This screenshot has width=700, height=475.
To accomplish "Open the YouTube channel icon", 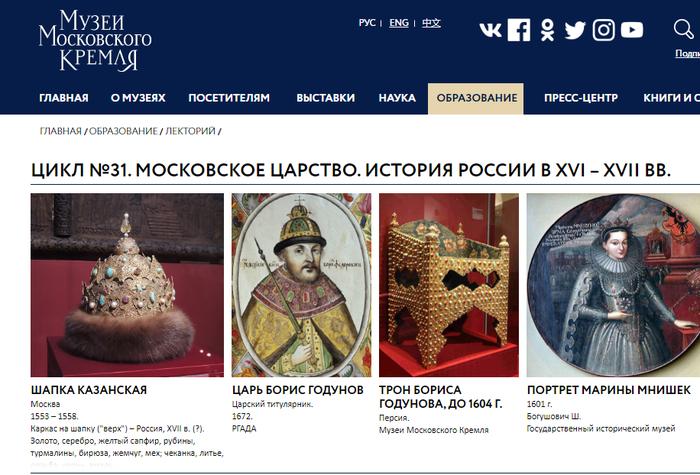I will click(x=632, y=30).
